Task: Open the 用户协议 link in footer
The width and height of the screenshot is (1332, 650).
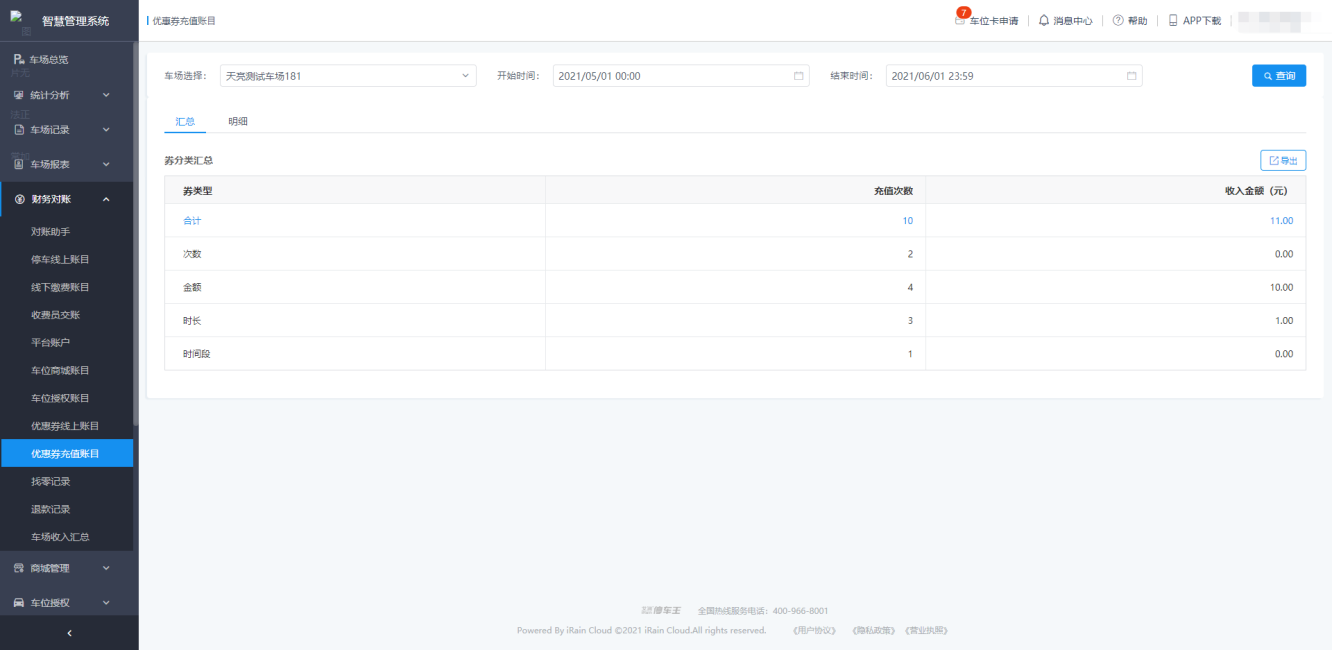Action: click(813, 630)
